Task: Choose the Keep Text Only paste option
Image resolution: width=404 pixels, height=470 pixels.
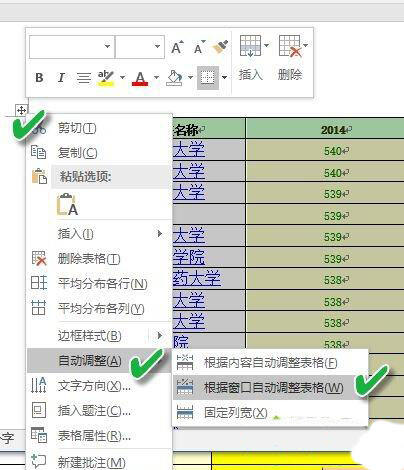Action: (x=68, y=204)
